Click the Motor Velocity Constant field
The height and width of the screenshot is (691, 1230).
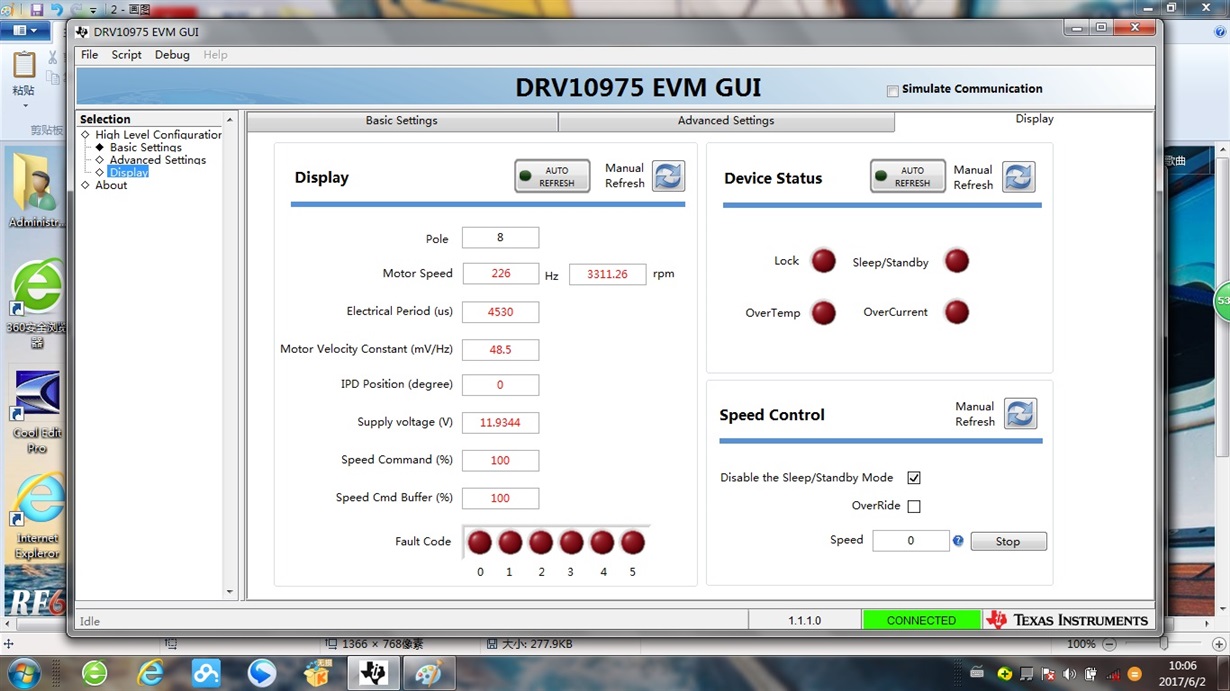point(500,350)
